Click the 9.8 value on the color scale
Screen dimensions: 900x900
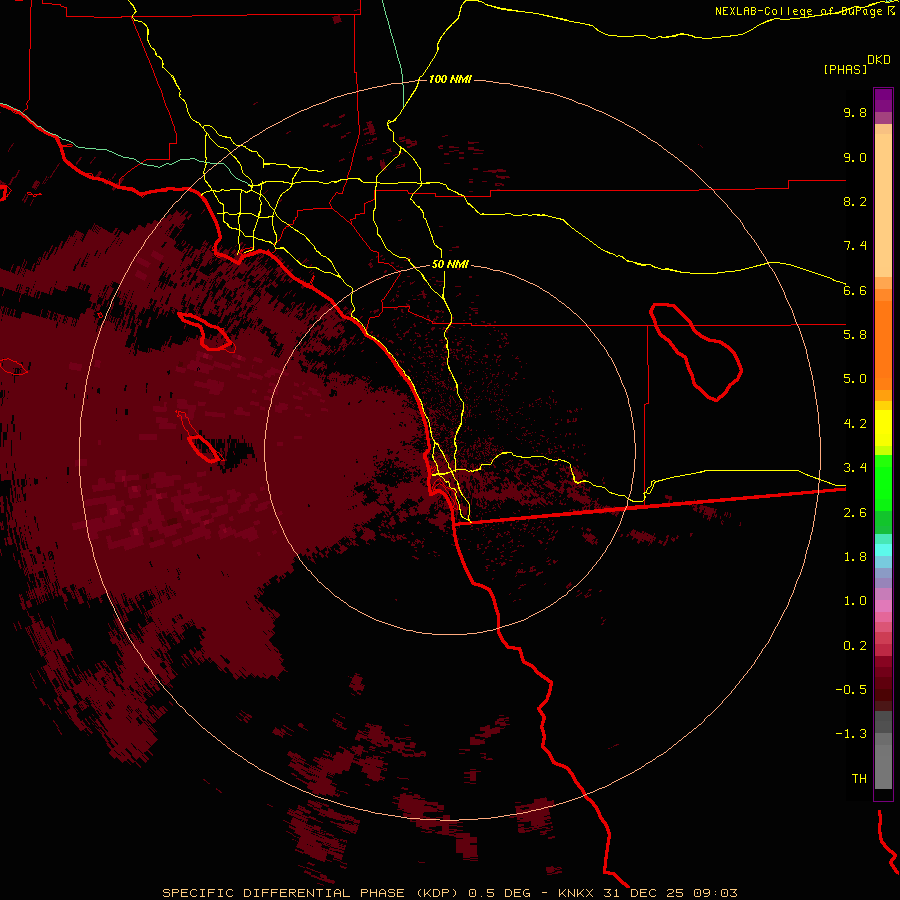click(855, 112)
